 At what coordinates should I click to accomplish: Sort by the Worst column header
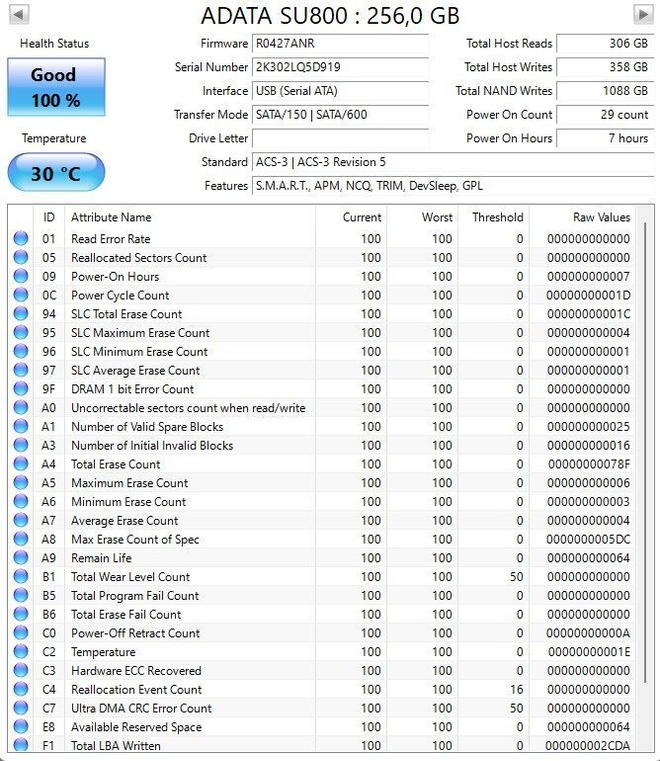coord(422,217)
